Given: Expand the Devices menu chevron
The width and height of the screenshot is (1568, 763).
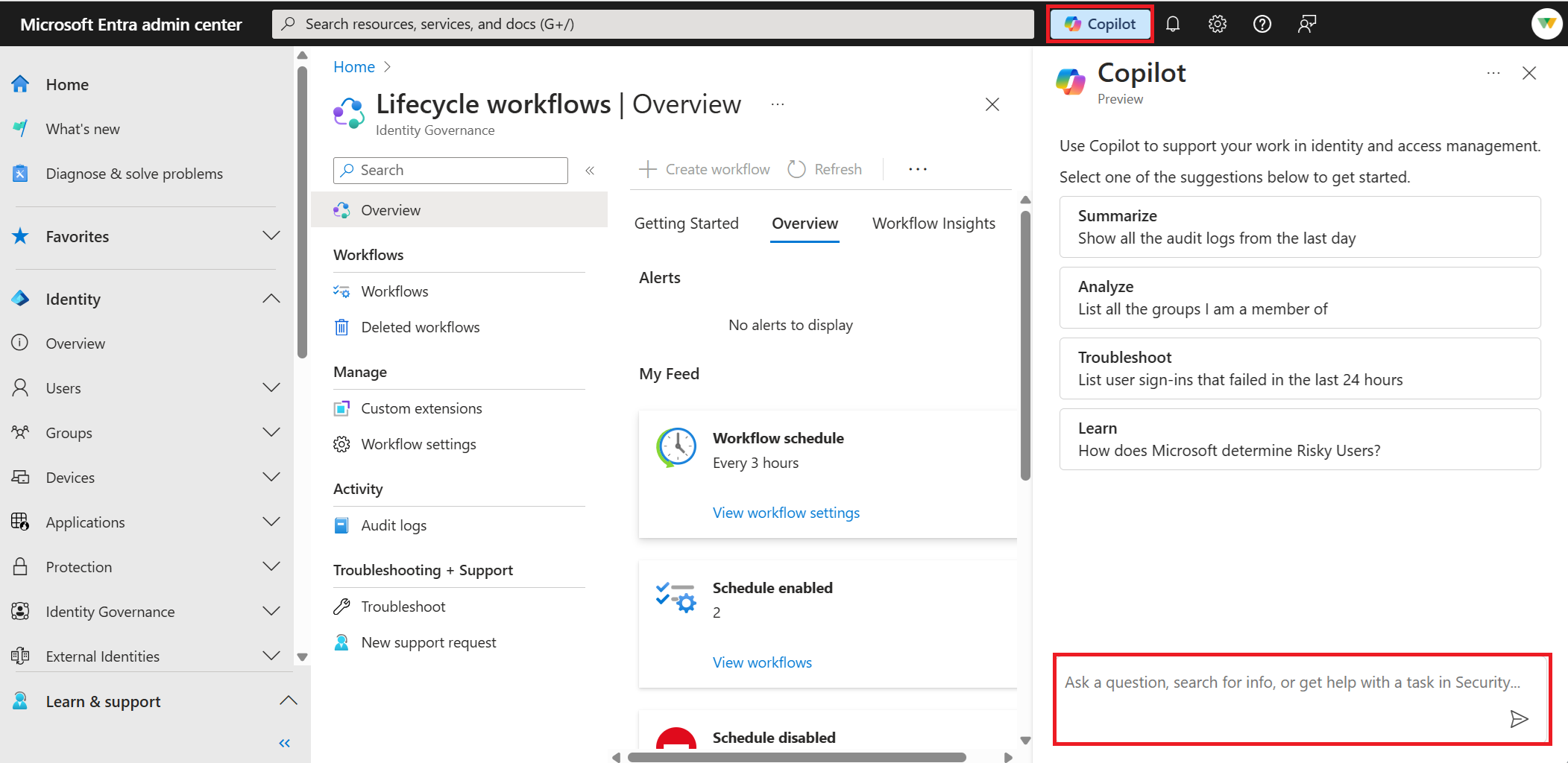Looking at the screenshot, I should (x=271, y=477).
